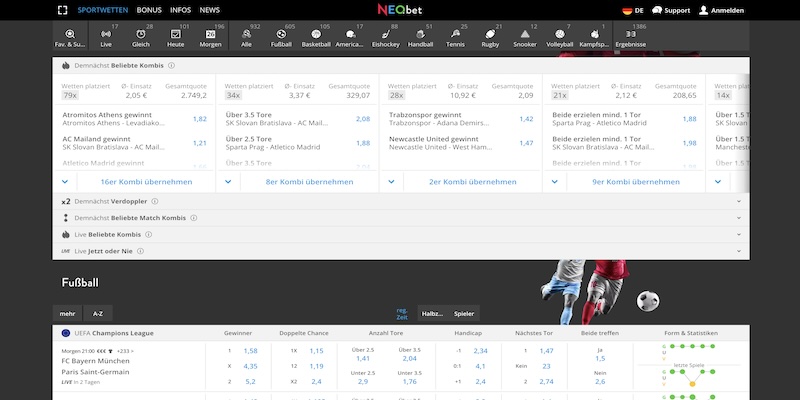Click the Anmelden user icon
This screenshot has height=400, width=800.
pyautogui.click(x=704, y=10)
